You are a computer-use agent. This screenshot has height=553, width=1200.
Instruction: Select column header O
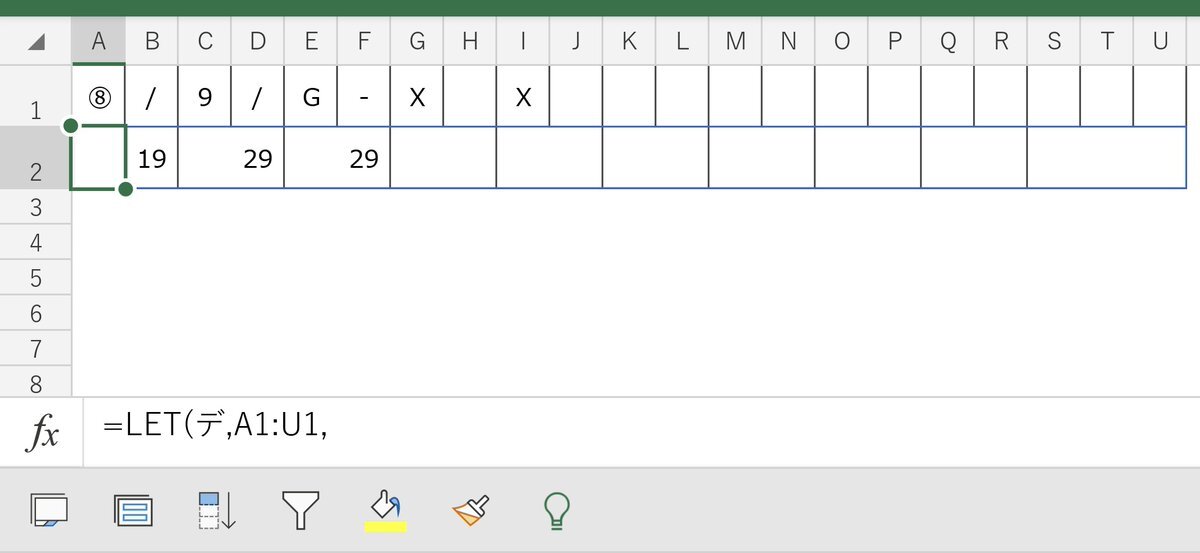841,42
